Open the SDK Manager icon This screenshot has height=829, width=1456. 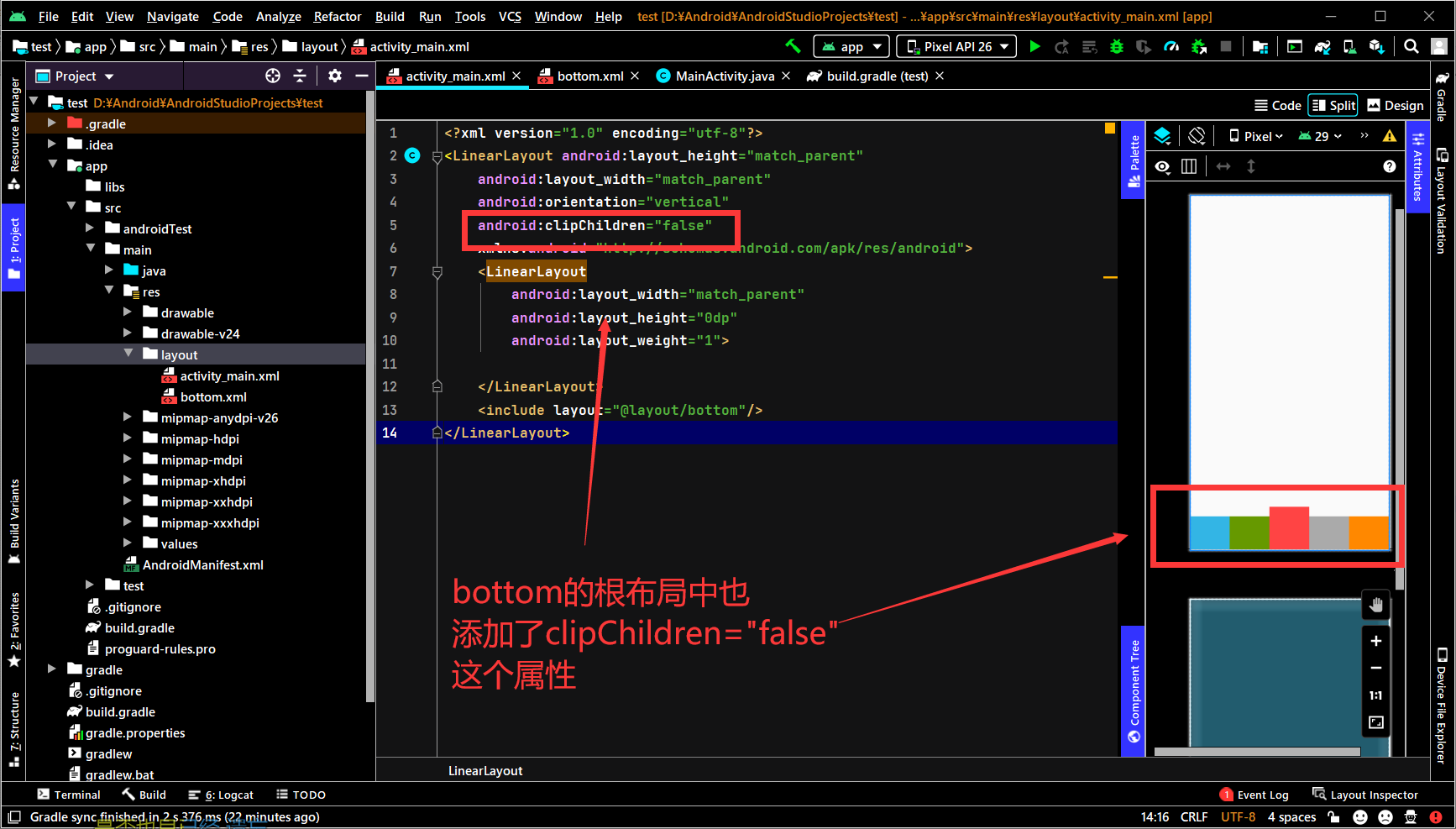[1377, 46]
